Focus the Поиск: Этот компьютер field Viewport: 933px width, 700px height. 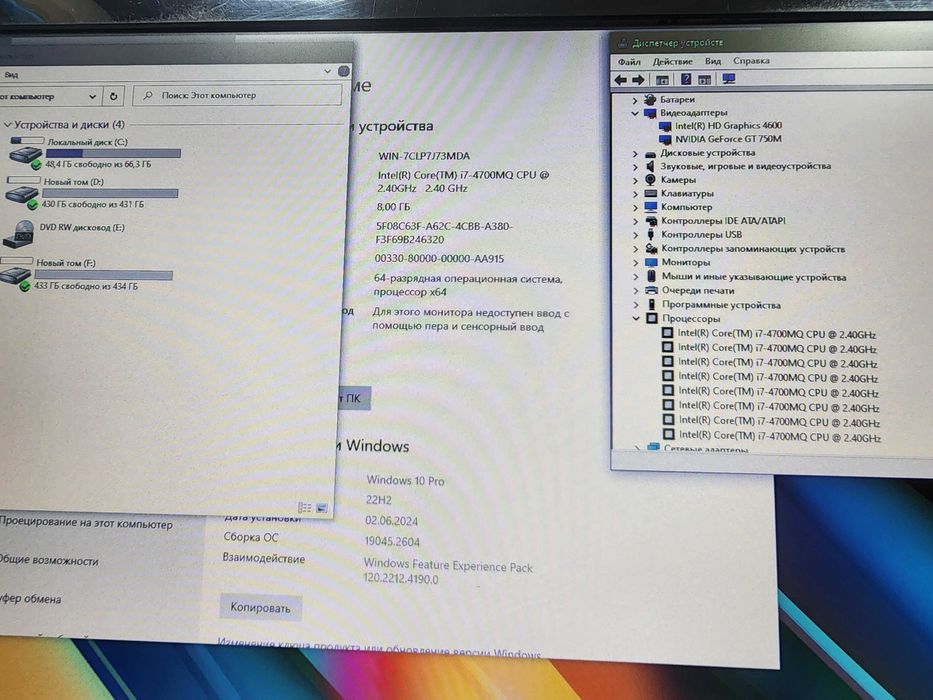tap(237, 95)
